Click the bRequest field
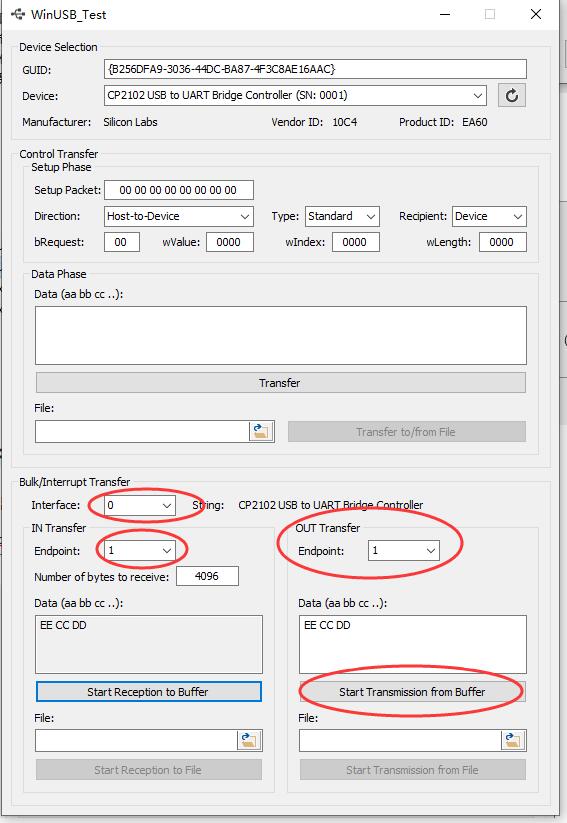This screenshot has width=567, height=823. [x=122, y=242]
